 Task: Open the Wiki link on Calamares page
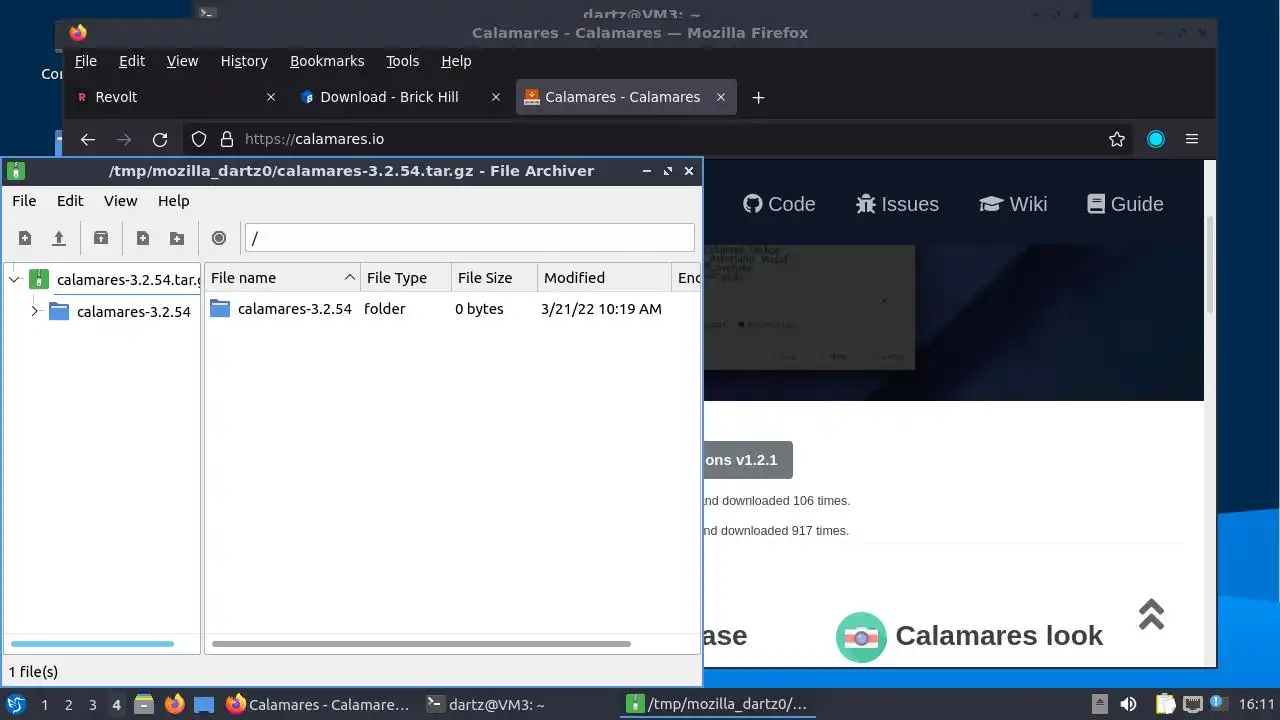pos(1013,204)
